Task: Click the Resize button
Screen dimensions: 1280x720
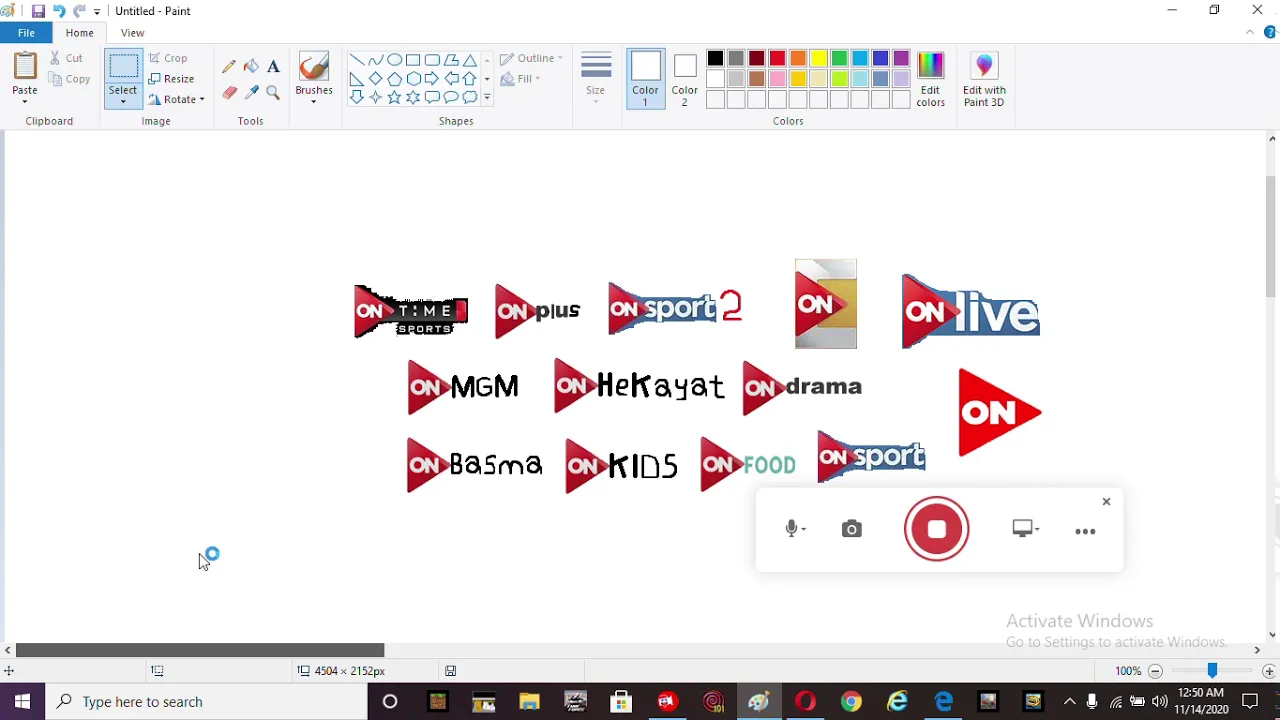Action: coord(172,79)
